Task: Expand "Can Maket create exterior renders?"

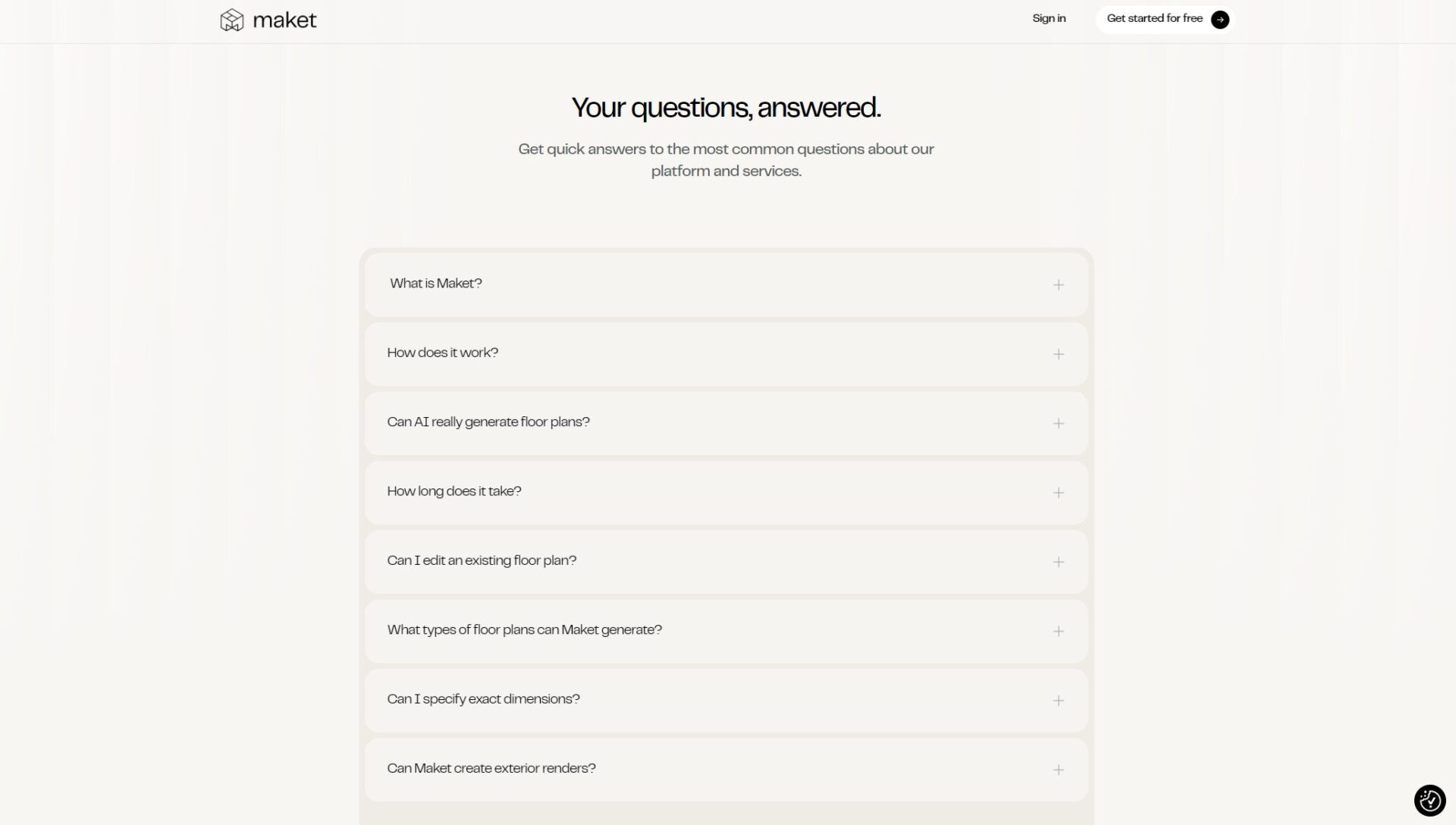Action: click(x=491, y=768)
